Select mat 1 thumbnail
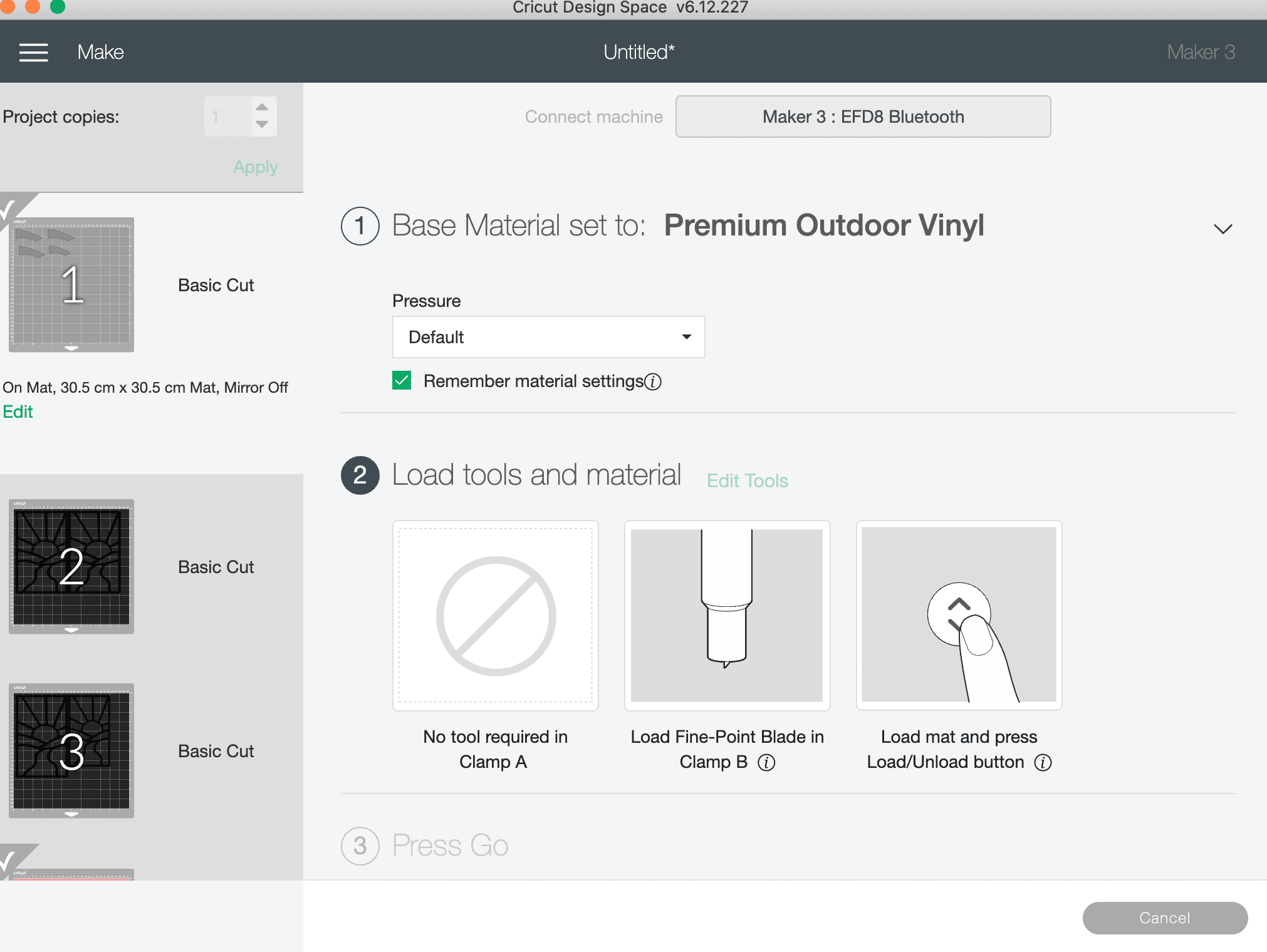The width and height of the screenshot is (1267, 952). tap(71, 285)
